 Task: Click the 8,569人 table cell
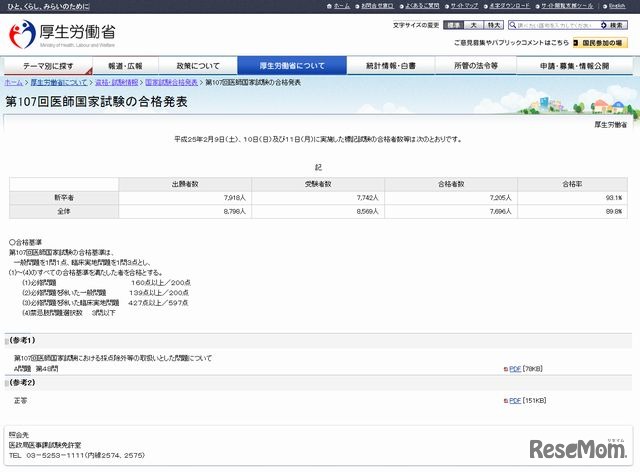point(318,212)
